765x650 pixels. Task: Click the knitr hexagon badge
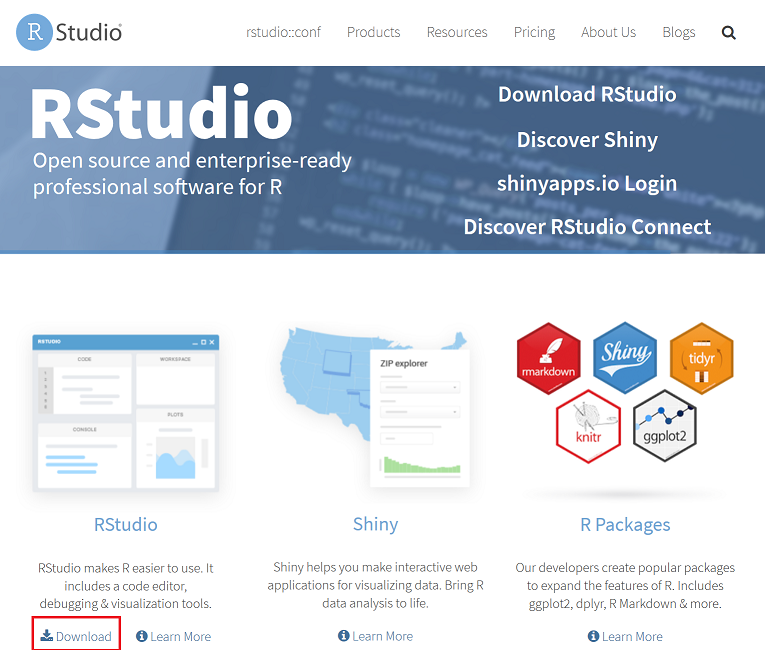pyautogui.click(x=588, y=426)
